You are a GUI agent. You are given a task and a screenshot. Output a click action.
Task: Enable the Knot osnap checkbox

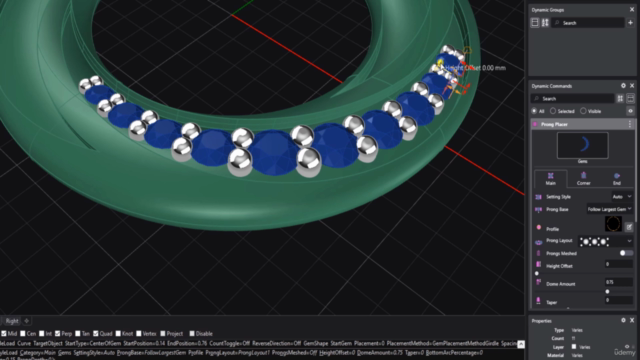point(118,333)
